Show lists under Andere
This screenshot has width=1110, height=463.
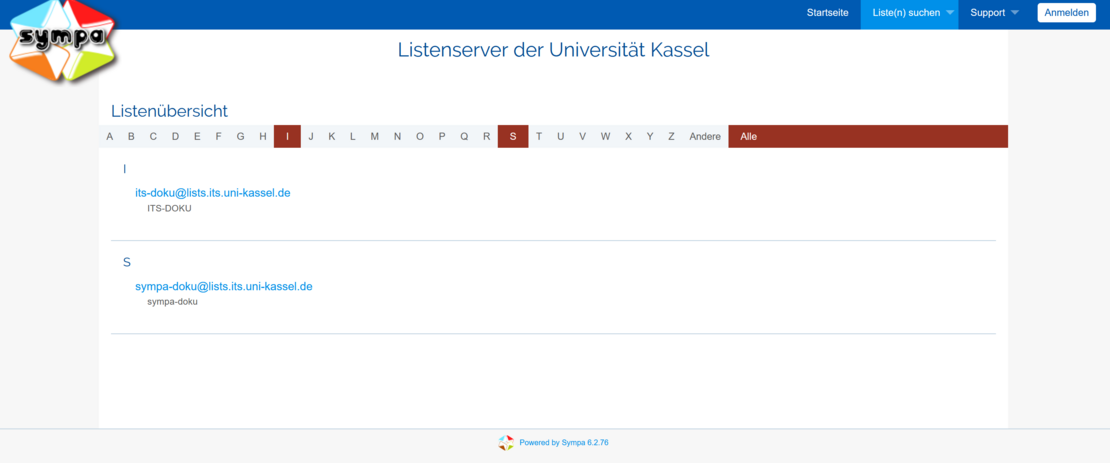click(705, 137)
